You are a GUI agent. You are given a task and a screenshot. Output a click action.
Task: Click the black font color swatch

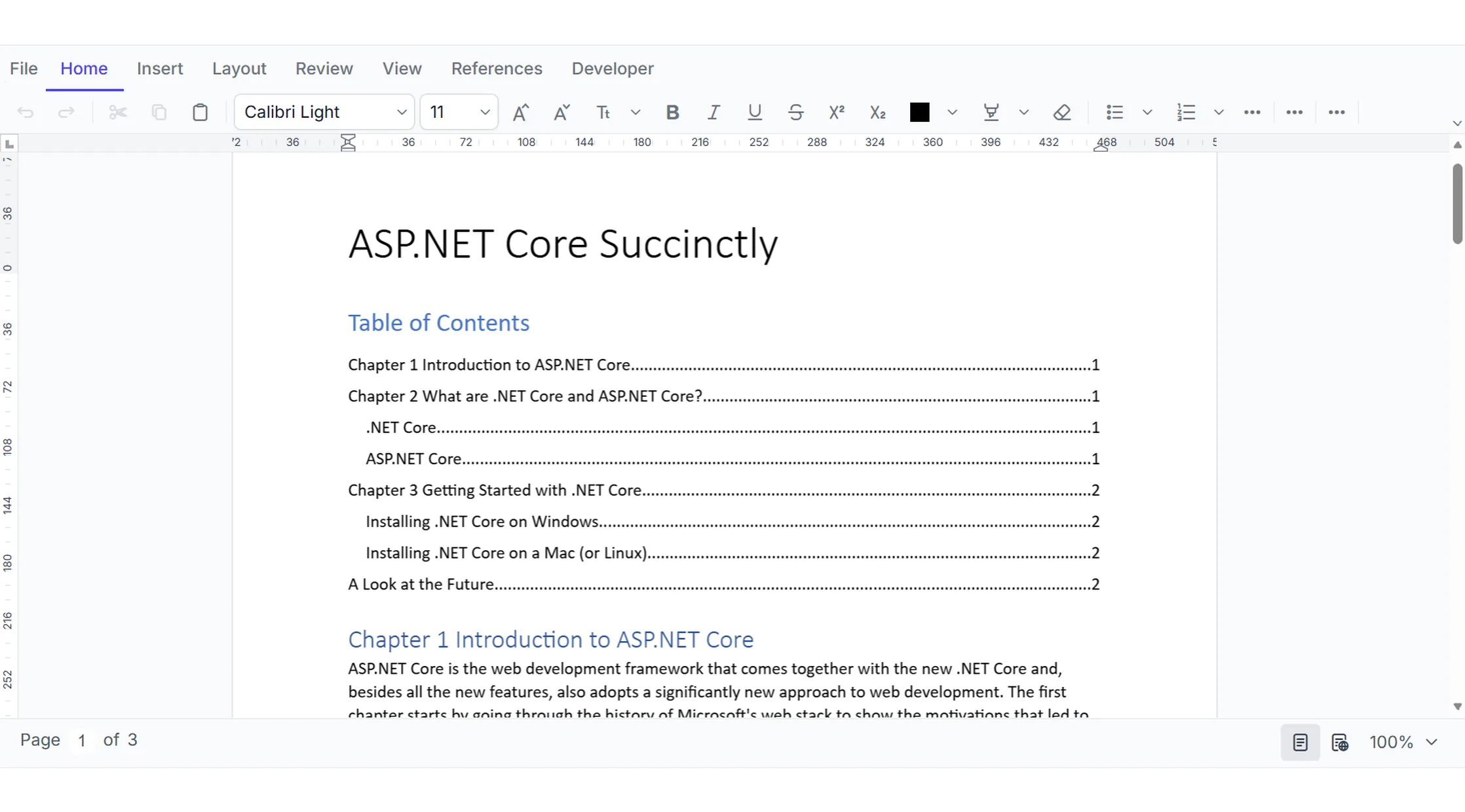[919, 113]
